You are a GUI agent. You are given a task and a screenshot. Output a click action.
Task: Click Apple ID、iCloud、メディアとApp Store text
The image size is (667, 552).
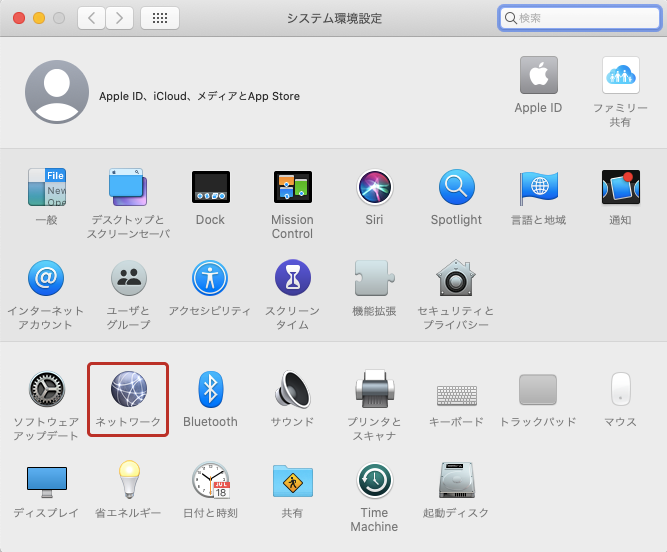click(200, 97)
